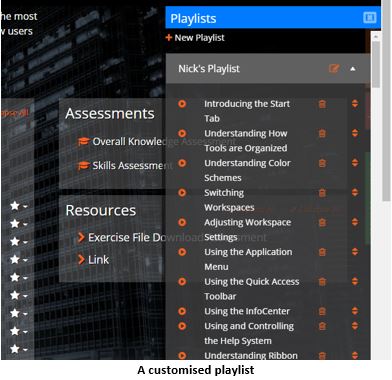The width and height of the screenshot is (392, 380).
Task: Toggle the Playlists panel icon
Action: click(369, 17)
